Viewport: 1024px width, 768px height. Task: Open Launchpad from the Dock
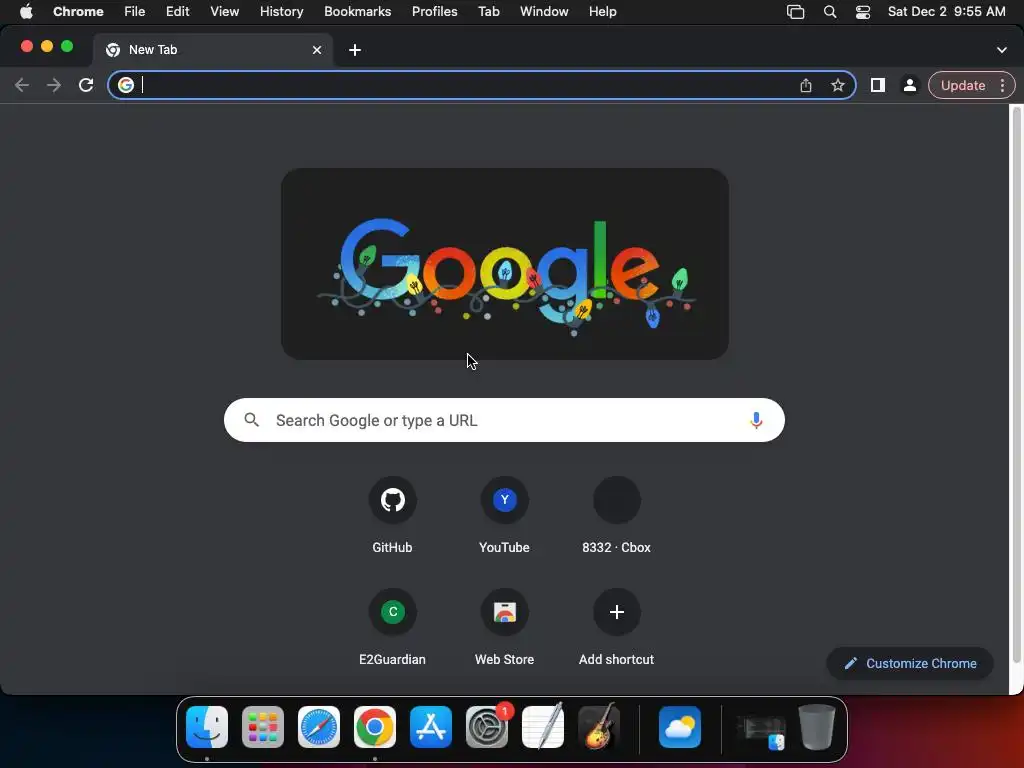coord(263,727)
